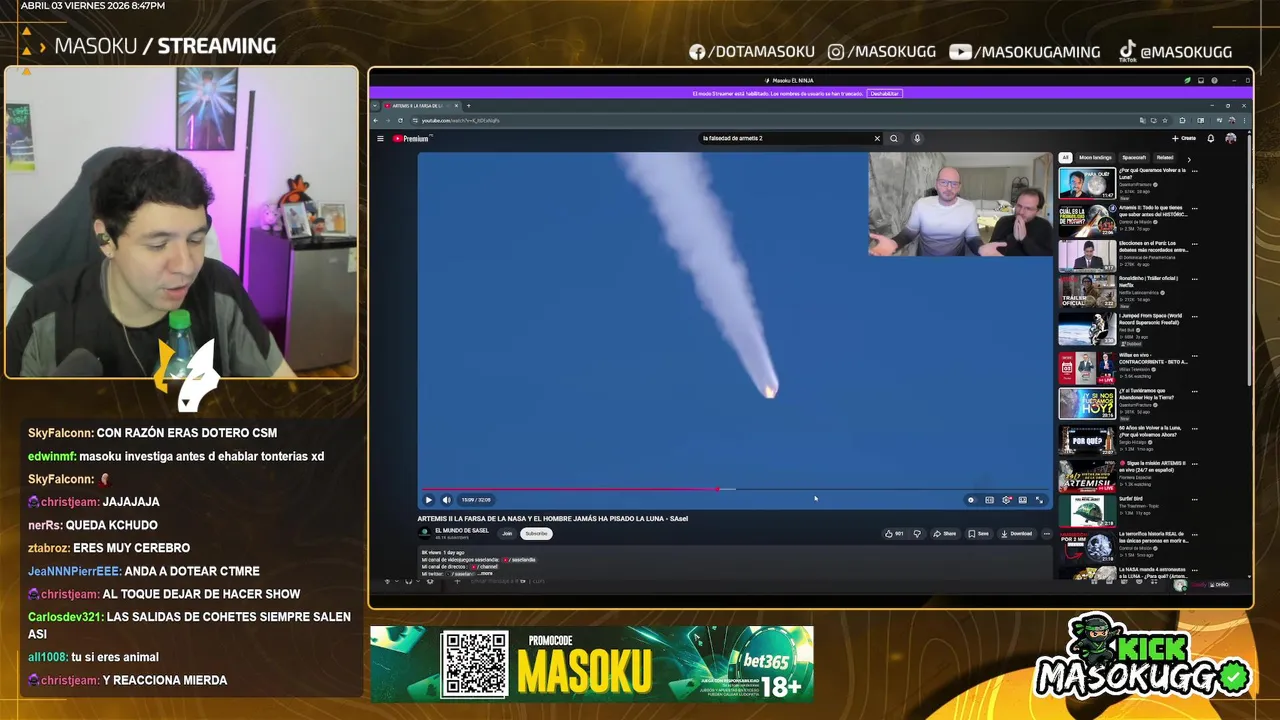This screenshot has height=720, width=1280.
Task: Open the tab search dropdown arrow
Action: tap(375, 105)
